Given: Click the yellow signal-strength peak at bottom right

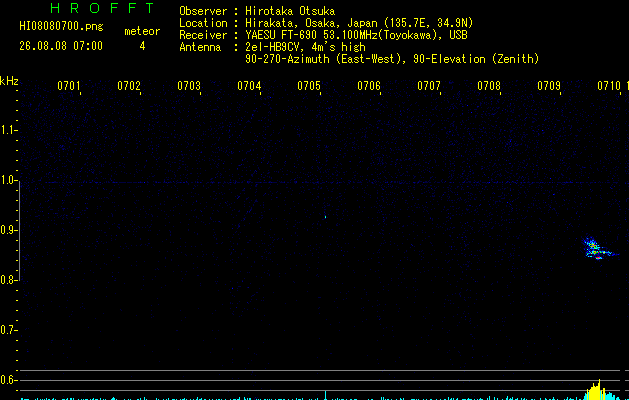Looking at the screenshot, I should [x=598, y=390].
